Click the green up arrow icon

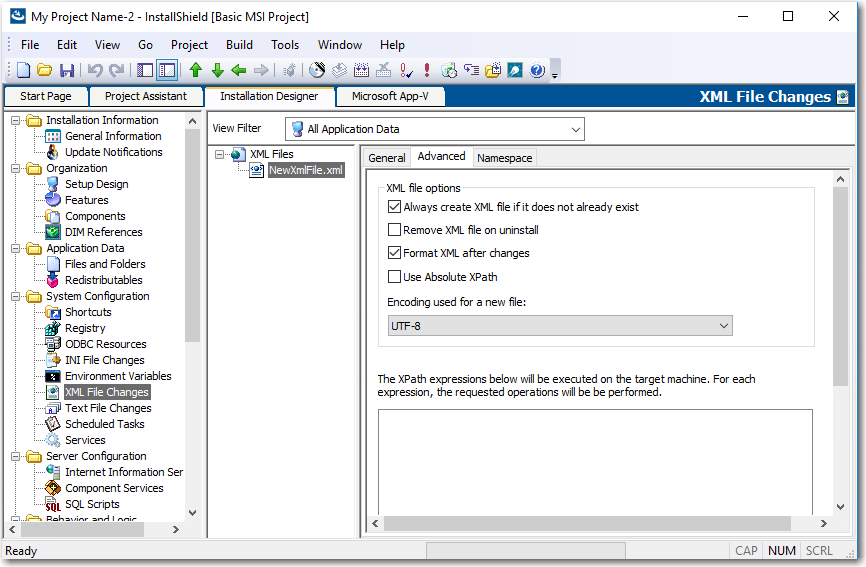coord(195,70)
